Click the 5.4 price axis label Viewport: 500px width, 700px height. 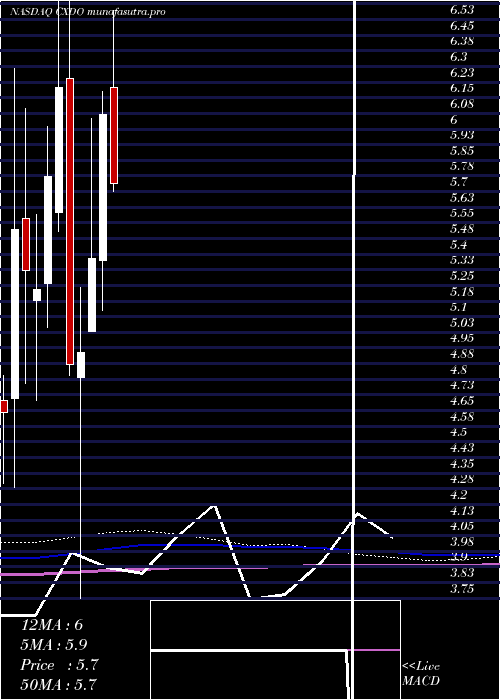tap(459, 244)
